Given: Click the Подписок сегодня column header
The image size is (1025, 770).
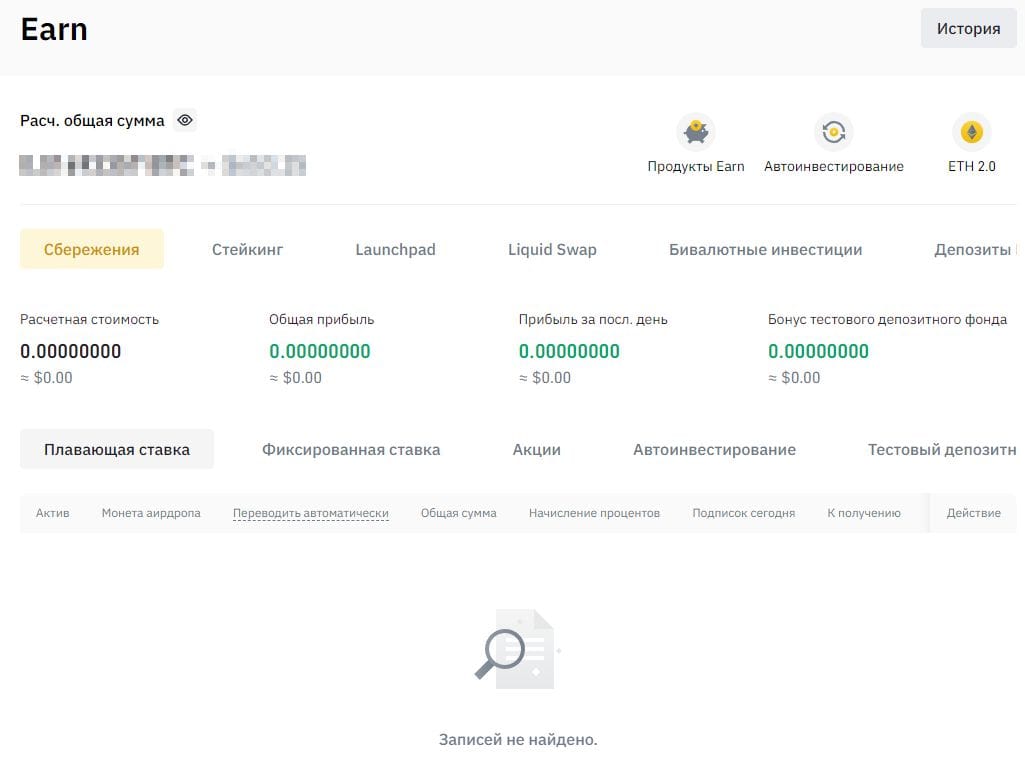Looking at the screenshot, I should click(x=743, y=513).
